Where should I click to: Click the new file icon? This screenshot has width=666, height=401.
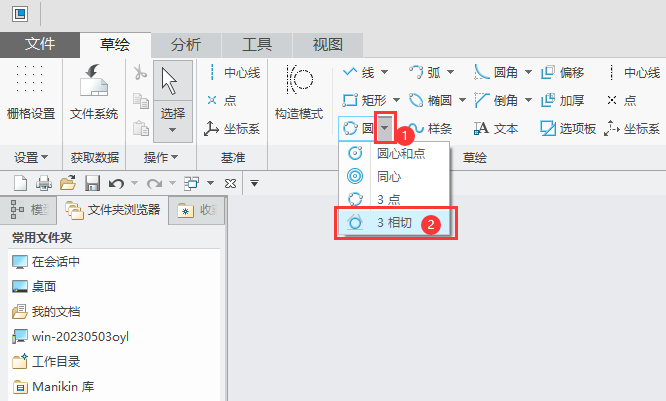coord(20,184)
